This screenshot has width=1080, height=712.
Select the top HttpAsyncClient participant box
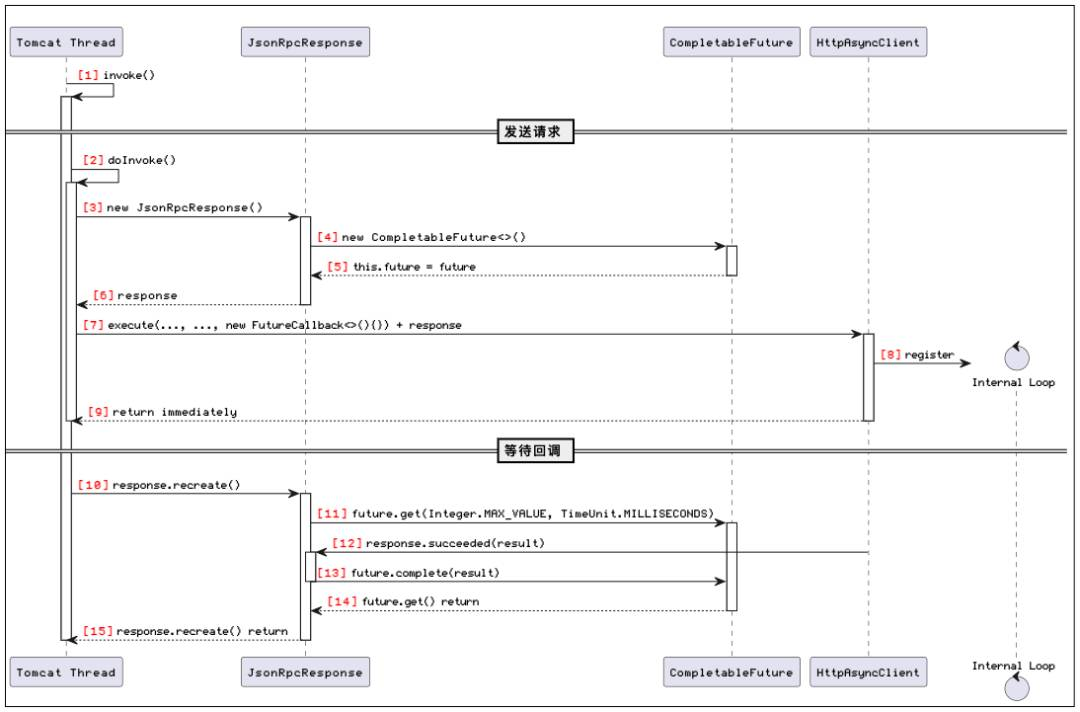click(x=868, y=42)
